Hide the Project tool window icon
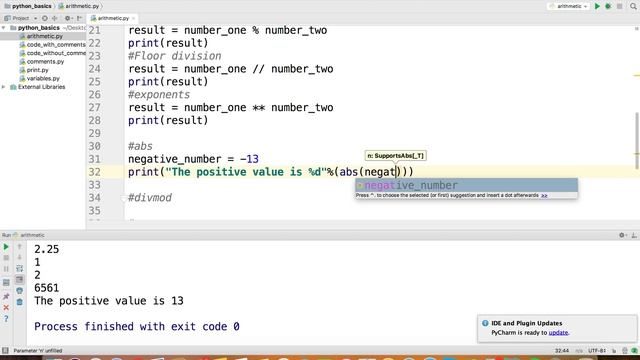This screenshot has width=640, height=360. pyautogui.click(x=80, y=18)
